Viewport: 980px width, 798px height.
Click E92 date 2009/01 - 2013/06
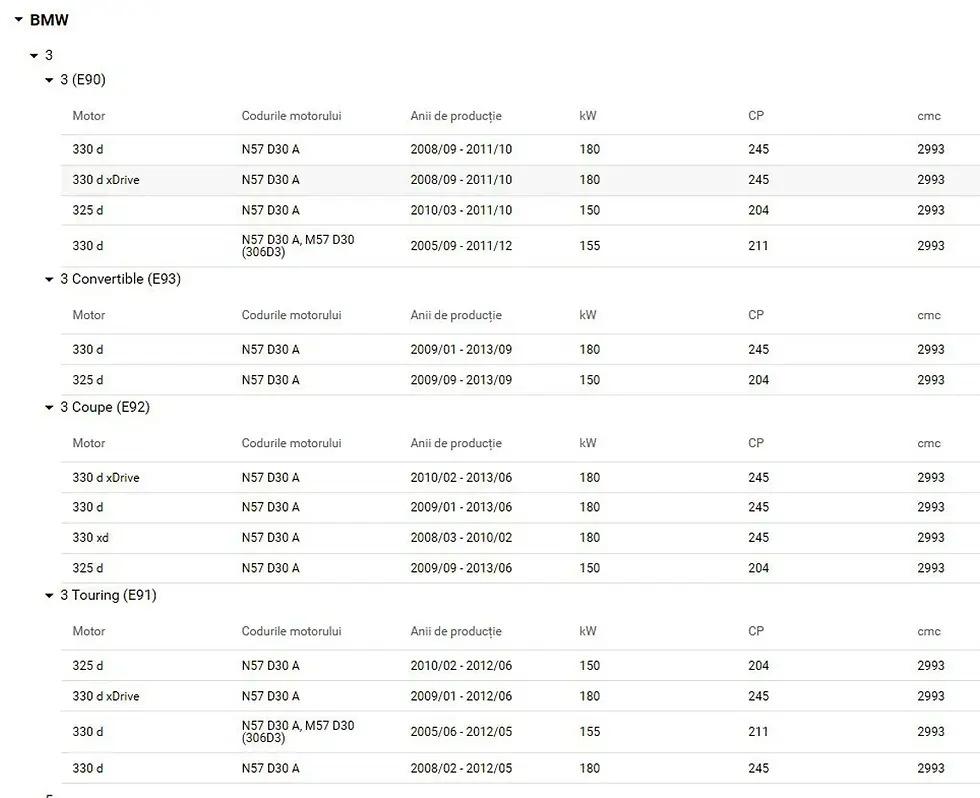click(461, 507)
